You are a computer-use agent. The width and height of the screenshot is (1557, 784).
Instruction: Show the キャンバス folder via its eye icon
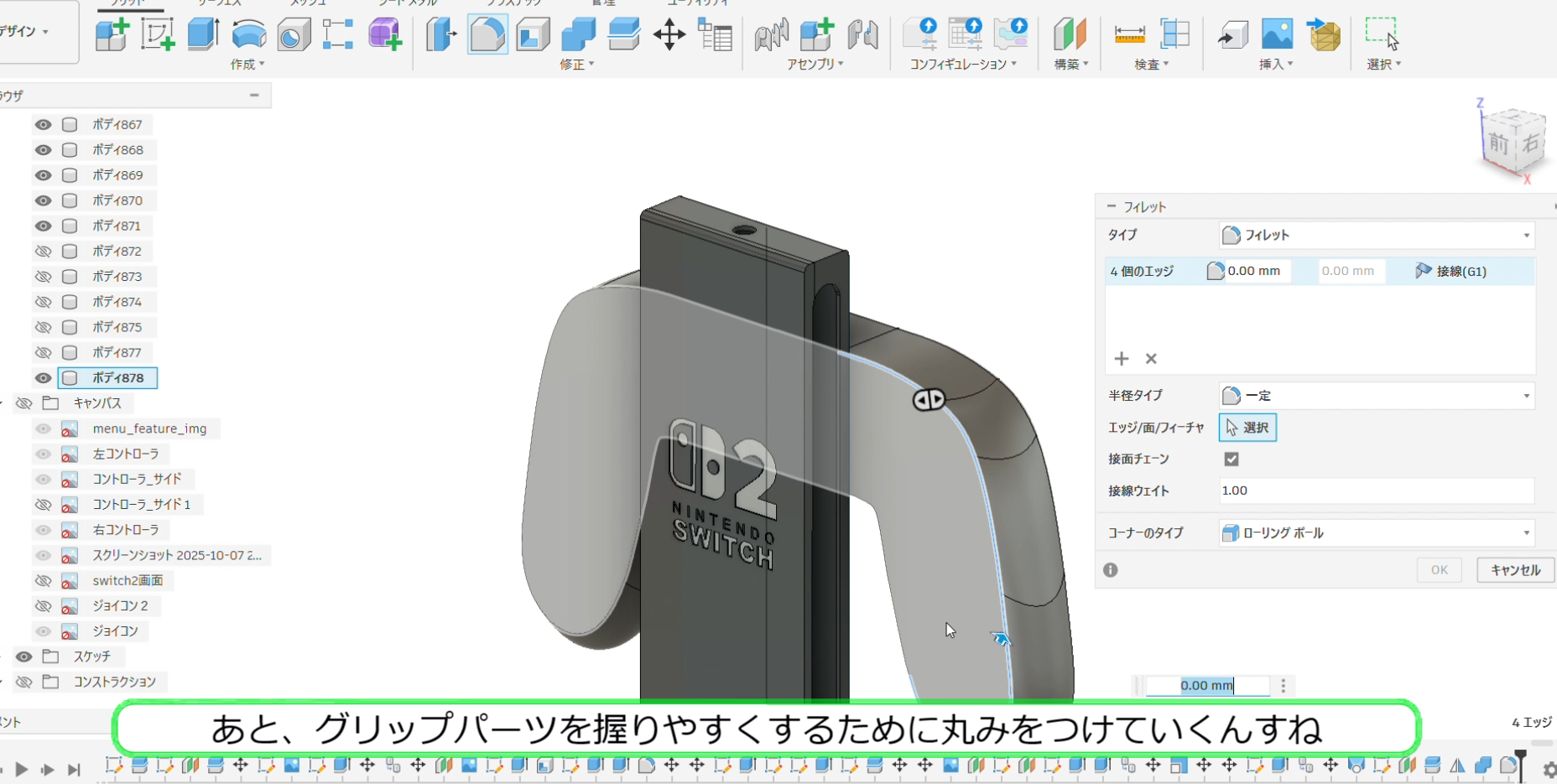click(x=23, y=403)
